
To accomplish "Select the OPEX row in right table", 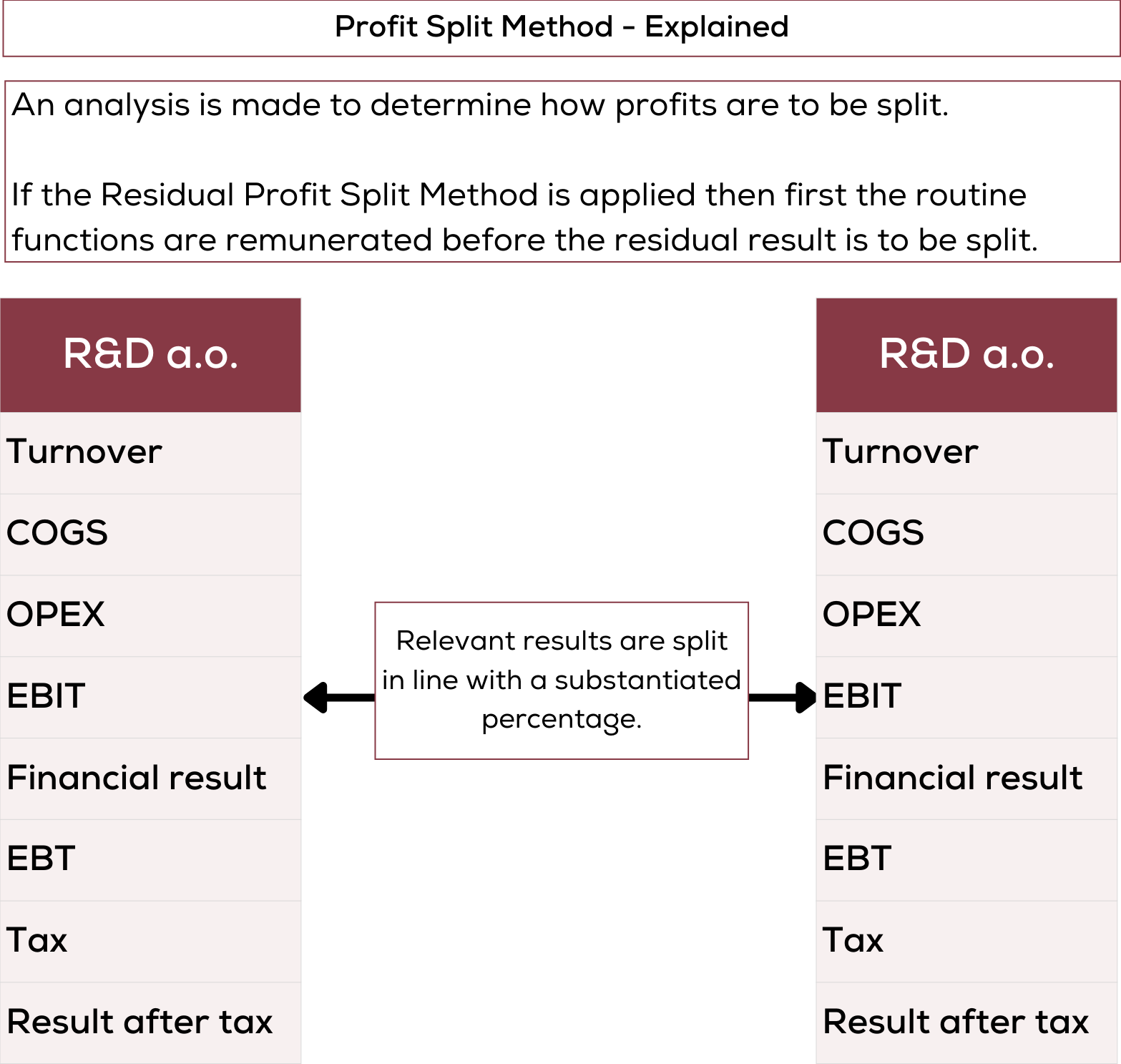I will [966, 615].
